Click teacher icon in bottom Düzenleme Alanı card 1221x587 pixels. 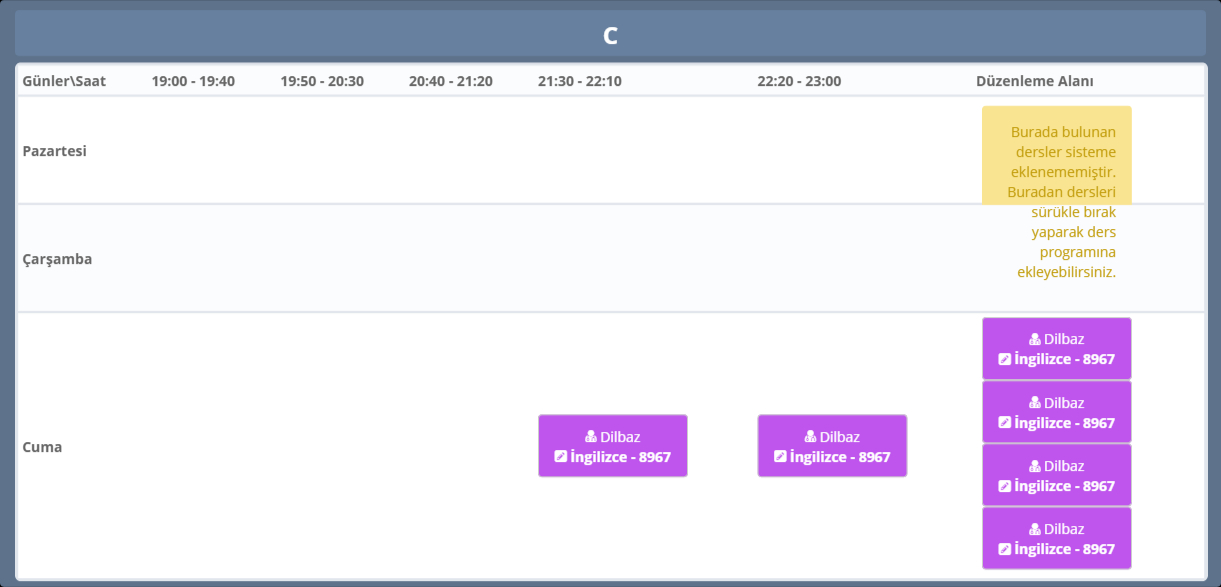pyautogui.click(x=1035, y=529)
